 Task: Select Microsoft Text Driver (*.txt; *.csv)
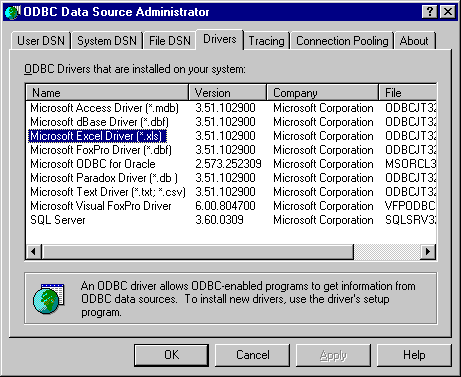(108, 192)
